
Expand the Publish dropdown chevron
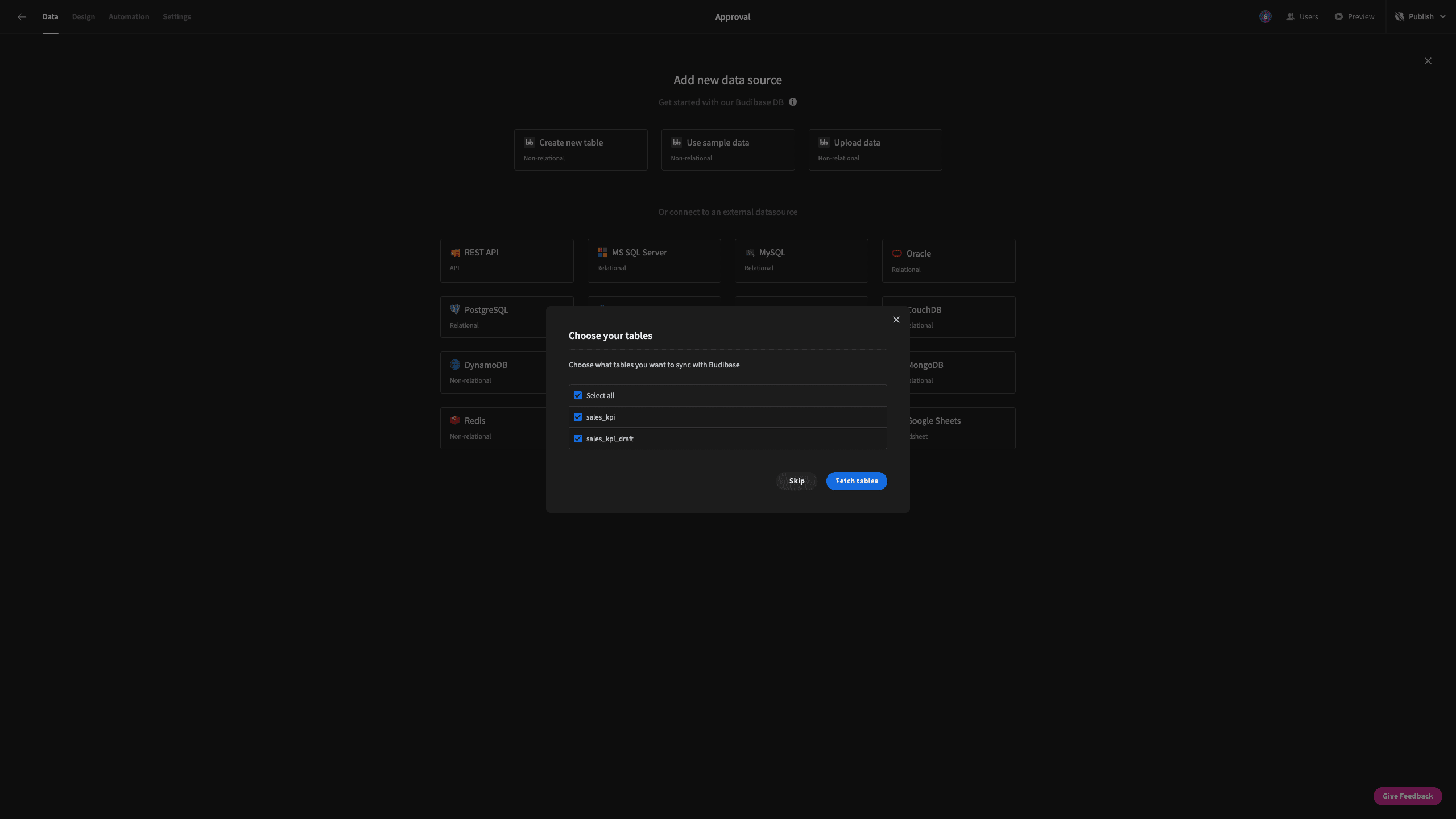pyautogui.click(x=1443, y=17)
